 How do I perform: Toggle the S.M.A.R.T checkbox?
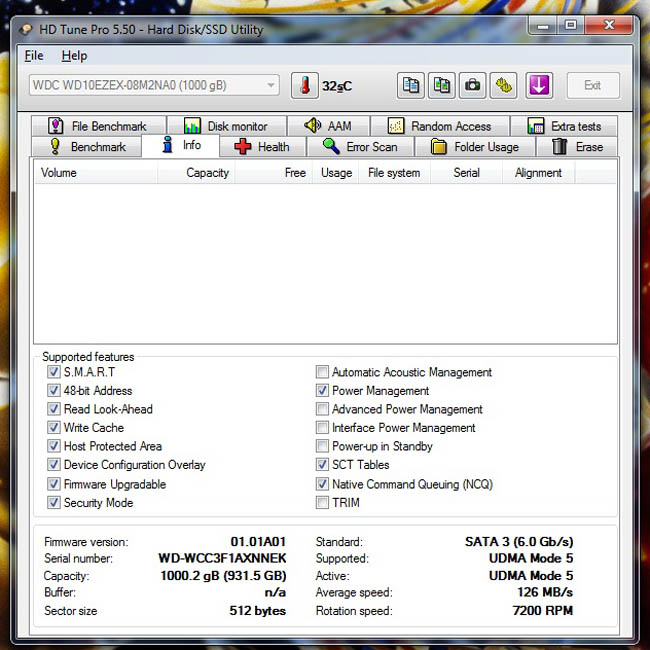(53, 372)
